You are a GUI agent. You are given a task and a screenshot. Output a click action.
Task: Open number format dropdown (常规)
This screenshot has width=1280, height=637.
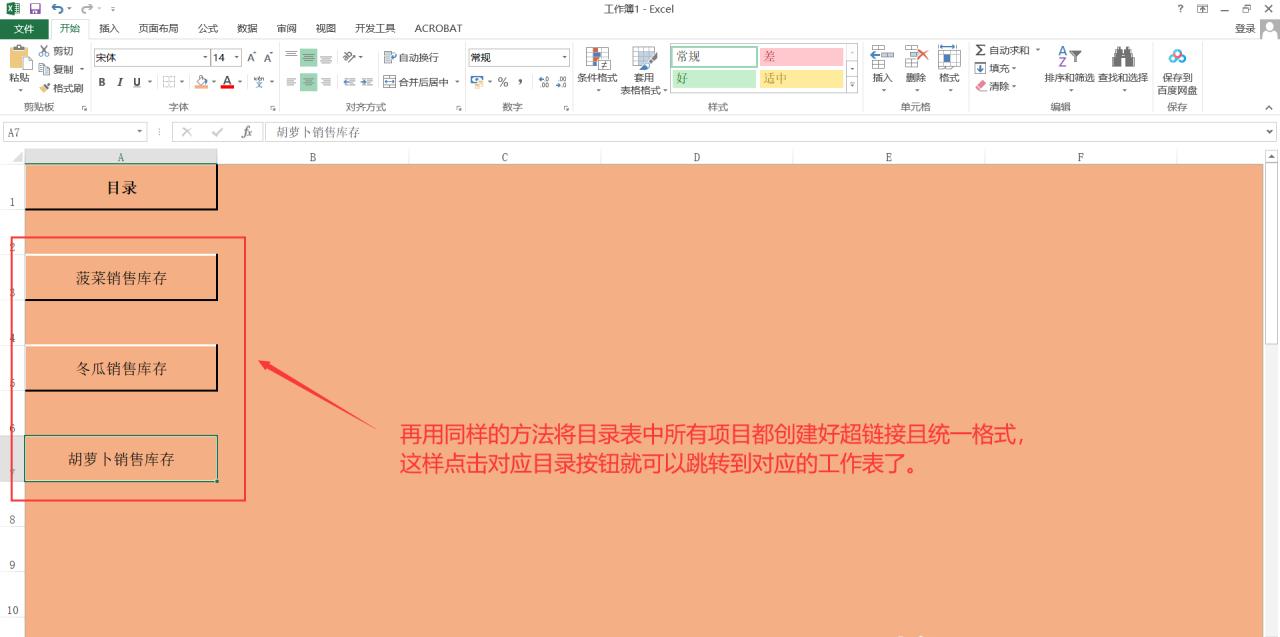click(564, 57)
